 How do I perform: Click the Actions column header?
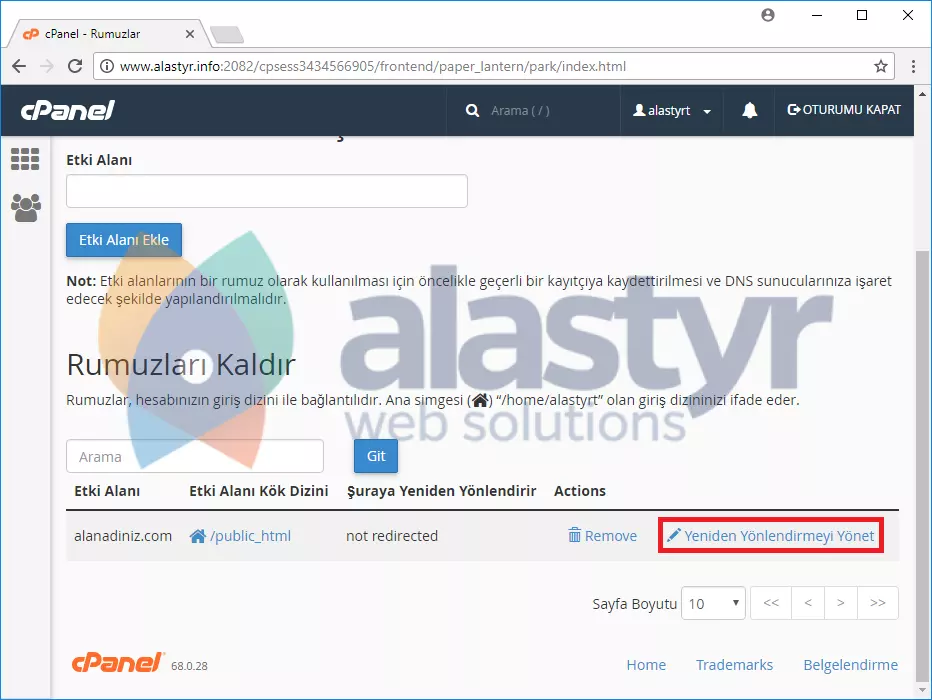580,491
